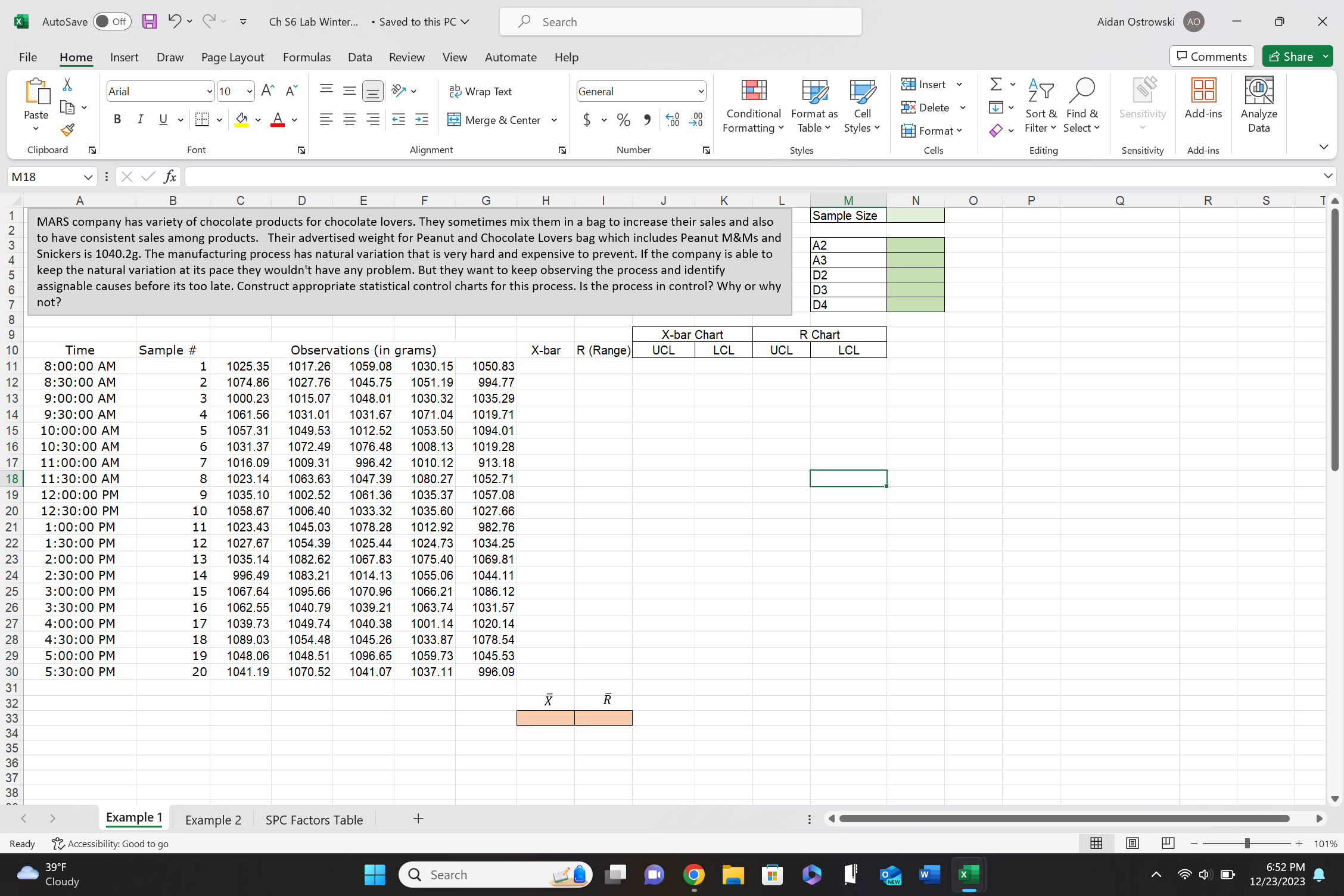Screen dimensions: 1344x896
Task: Switch to the SPC Factors Table sheet
Action: click(314, 820)
